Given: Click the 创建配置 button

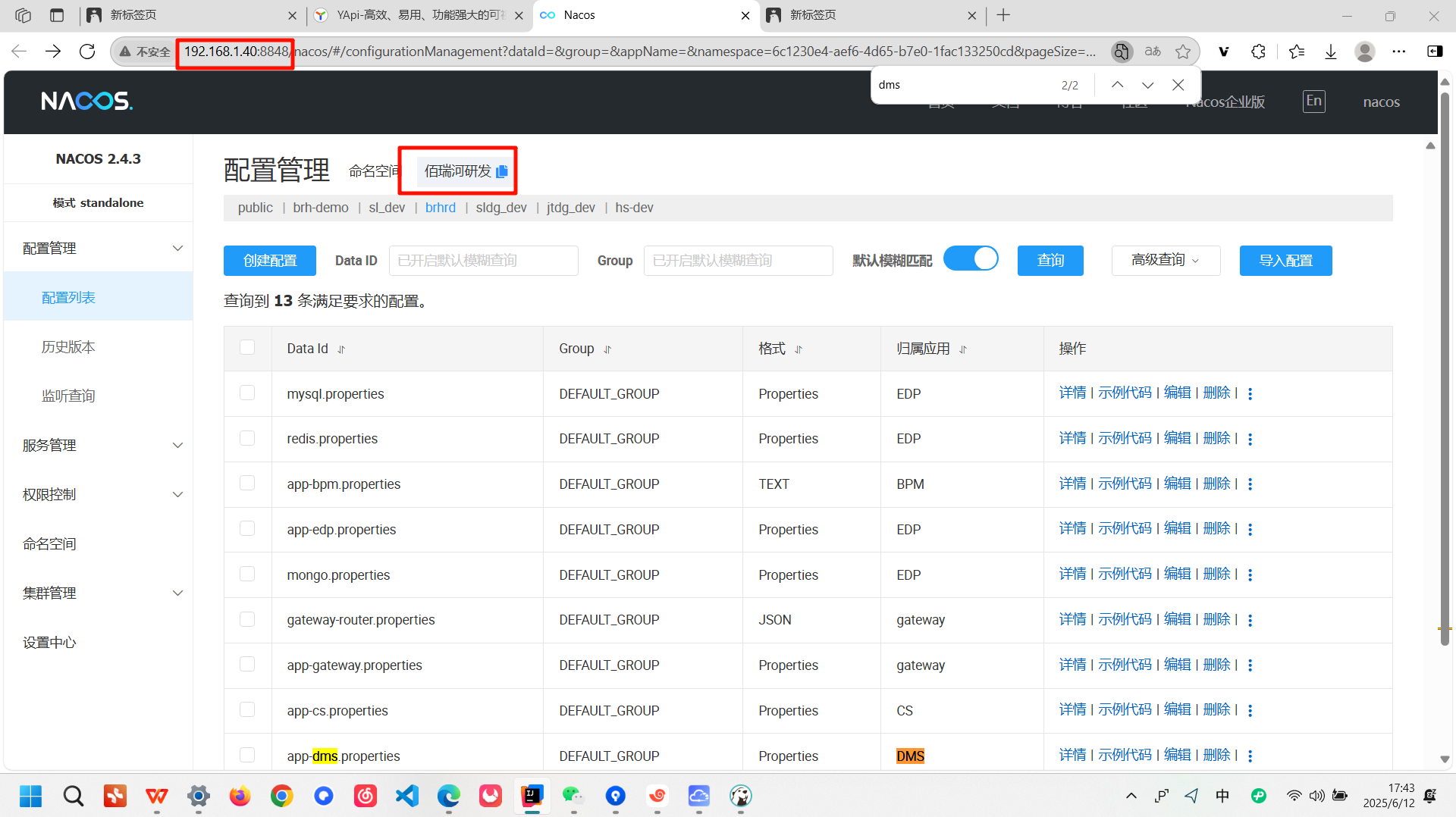Looking at the screenshot, I should point(270,261).
